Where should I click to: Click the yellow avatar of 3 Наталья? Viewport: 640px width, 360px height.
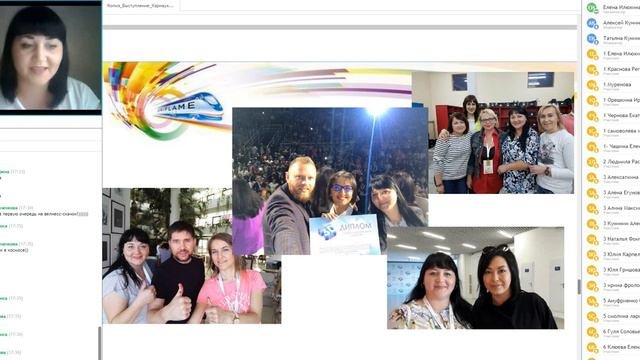592,240
